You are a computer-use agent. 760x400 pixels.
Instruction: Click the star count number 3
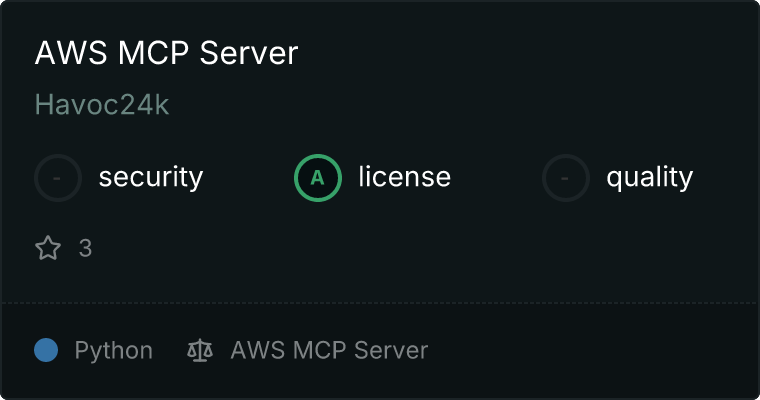click(x=85, y=248)
